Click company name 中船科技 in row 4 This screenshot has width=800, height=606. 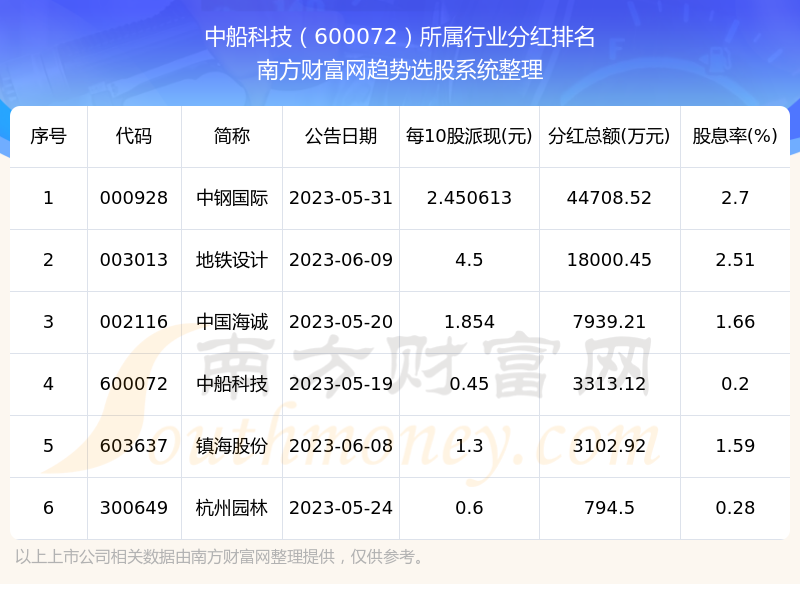pos(232,384)
